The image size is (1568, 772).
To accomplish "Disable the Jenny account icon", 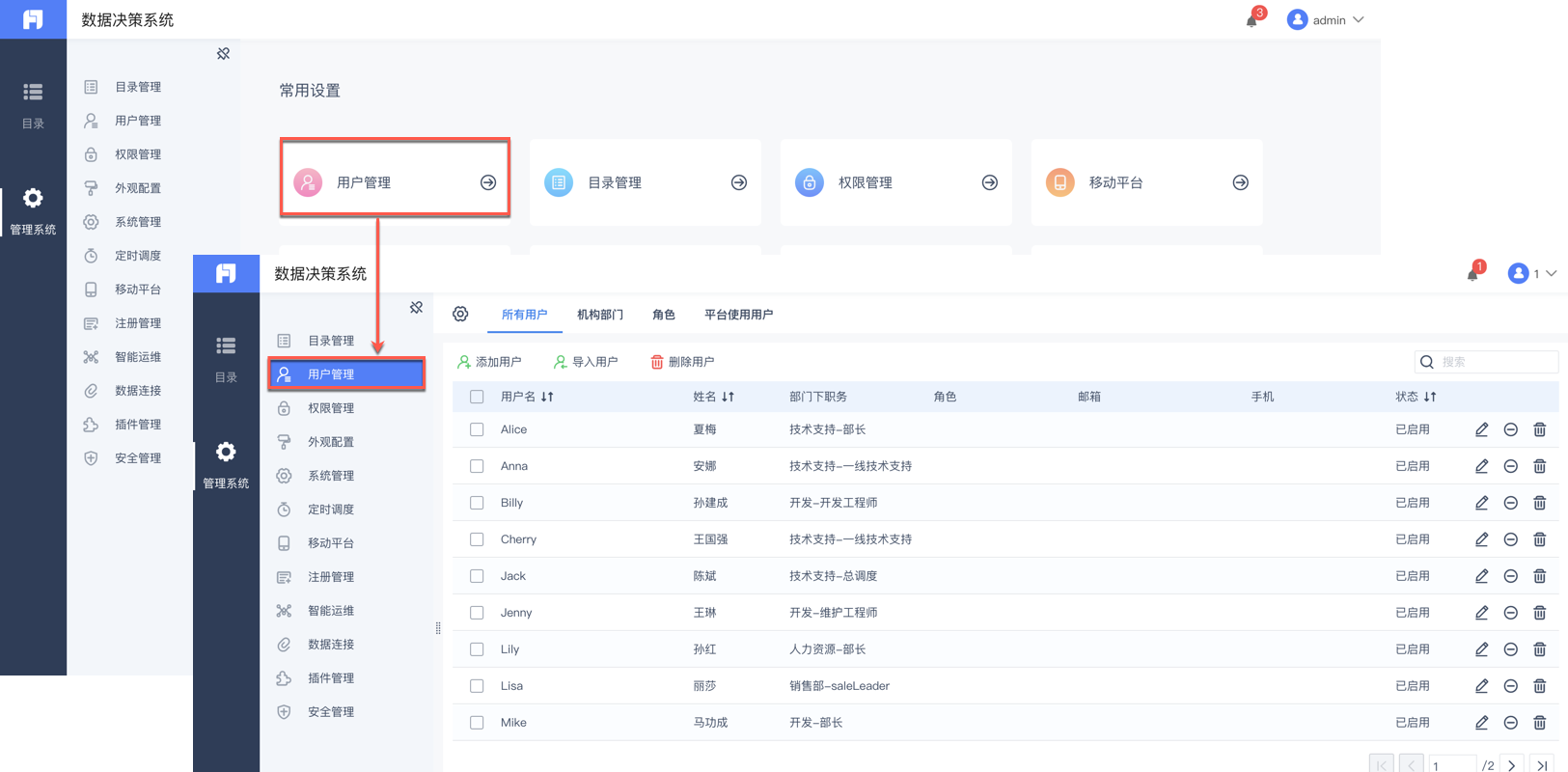I will coord(1511,613).
